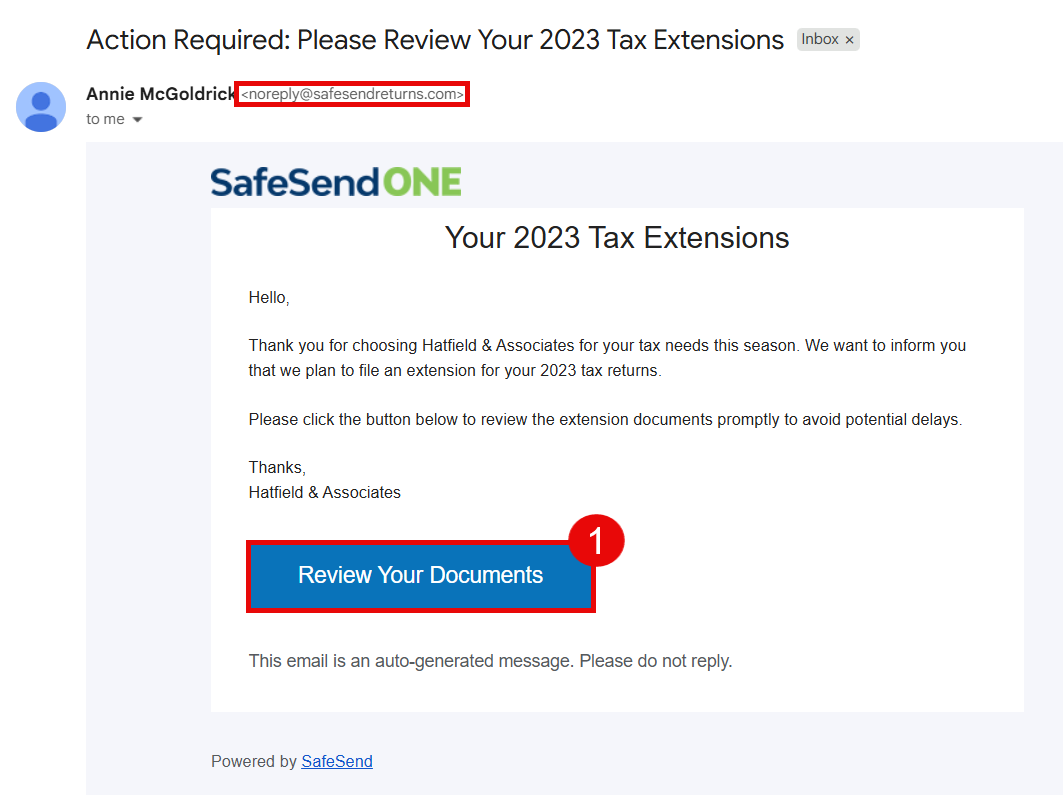
Task: Click the email subject line
Action: (x=435, y=40)
